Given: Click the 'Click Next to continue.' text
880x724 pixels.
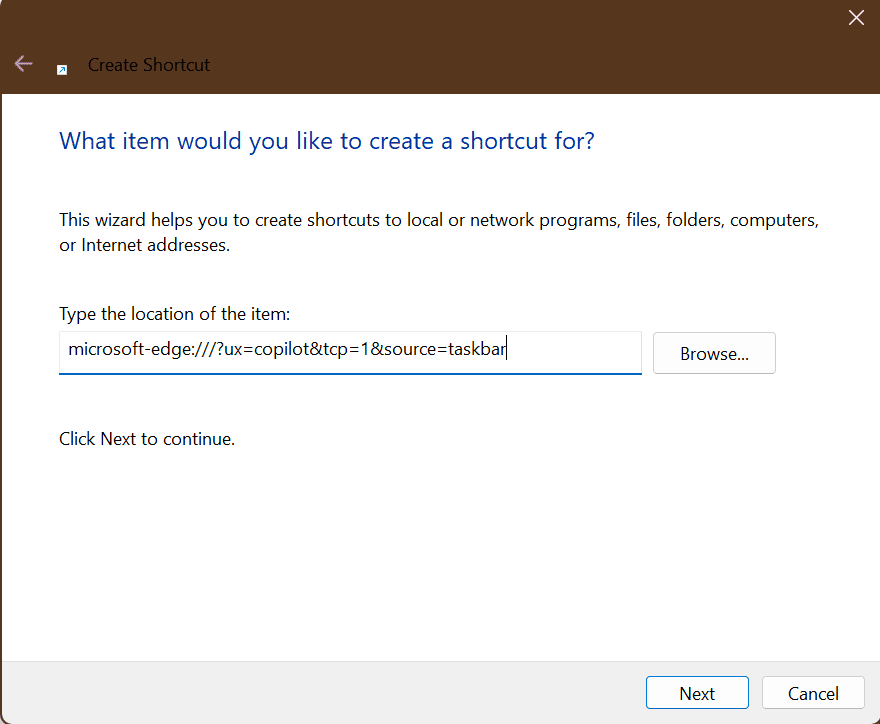Looking at the screenshot, I should [147, 439].
